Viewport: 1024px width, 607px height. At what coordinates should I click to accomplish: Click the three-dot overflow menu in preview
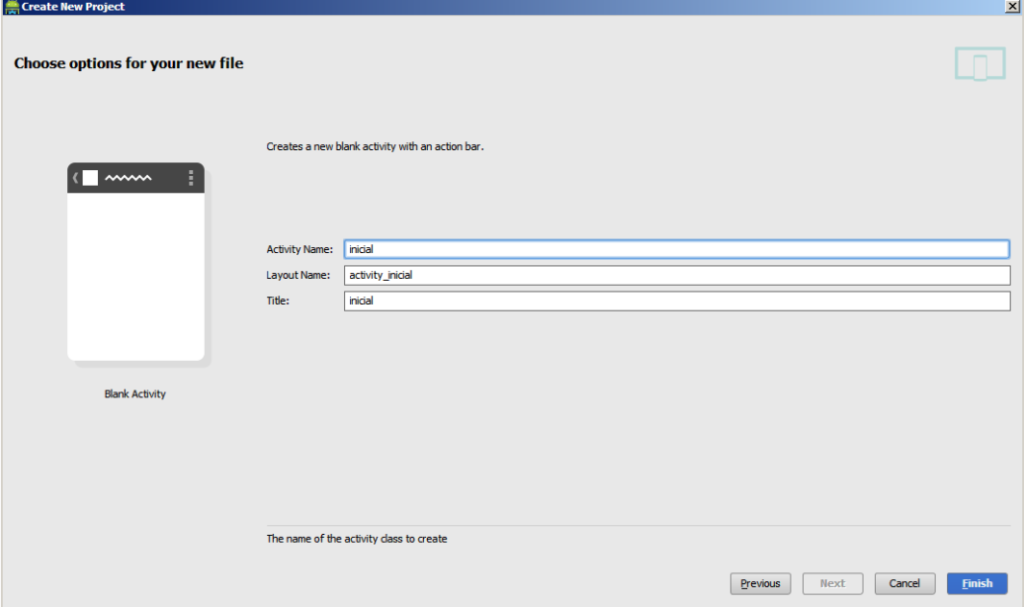point(191,178)
